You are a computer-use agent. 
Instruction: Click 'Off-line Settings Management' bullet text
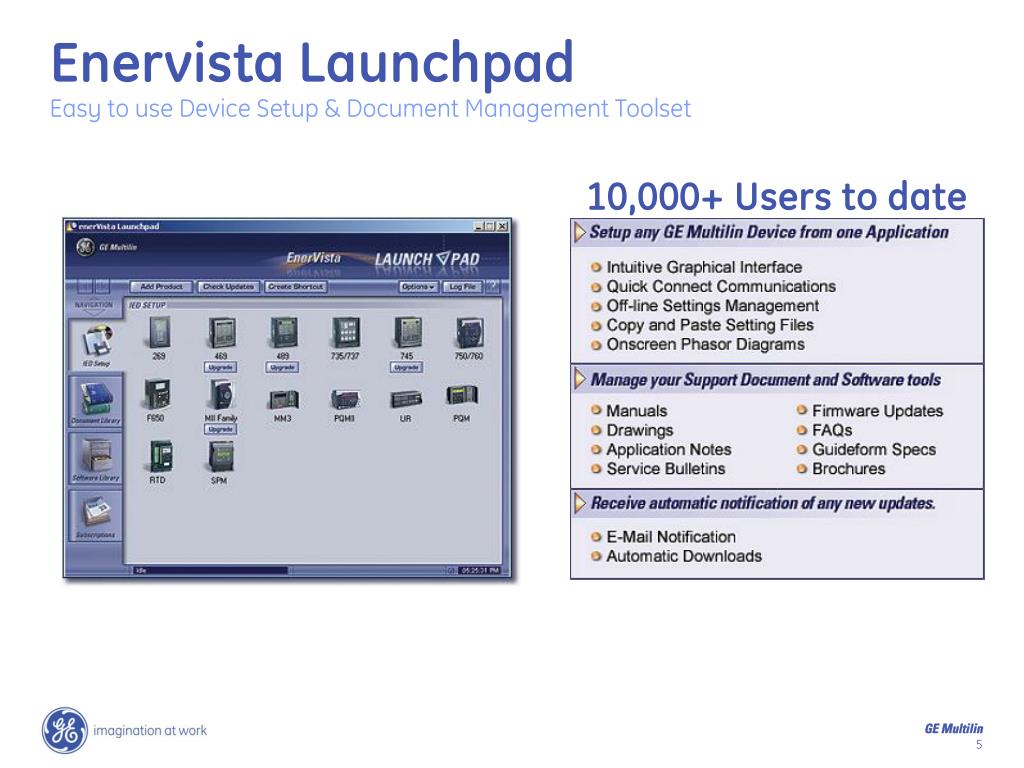tap(712, 306)
